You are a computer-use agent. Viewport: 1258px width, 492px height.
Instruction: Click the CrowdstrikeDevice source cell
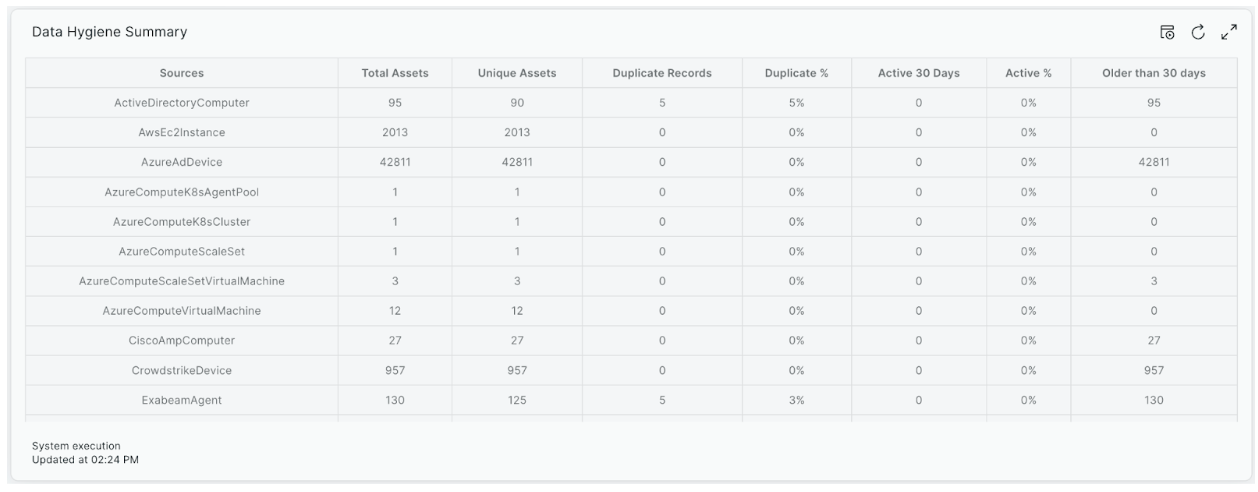click(x=182, y=370)
